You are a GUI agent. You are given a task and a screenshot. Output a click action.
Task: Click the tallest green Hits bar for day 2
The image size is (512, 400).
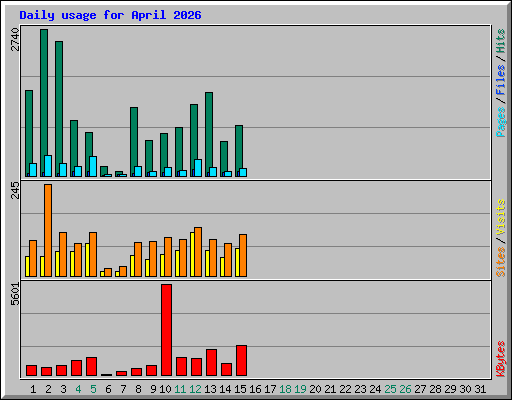tap(44, 103)
